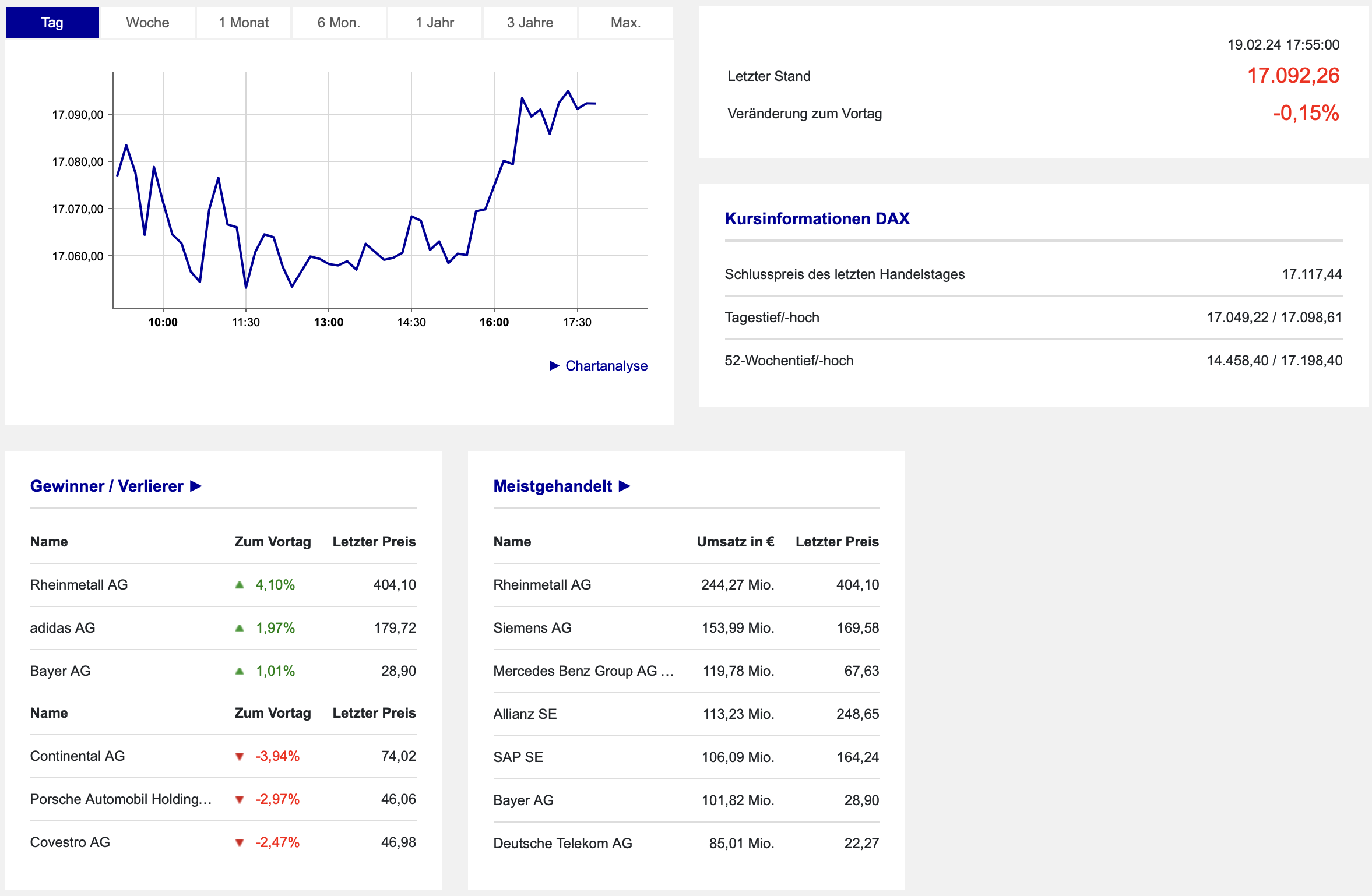Open Siemens AG in most traded list

click(x=532, y=628)
